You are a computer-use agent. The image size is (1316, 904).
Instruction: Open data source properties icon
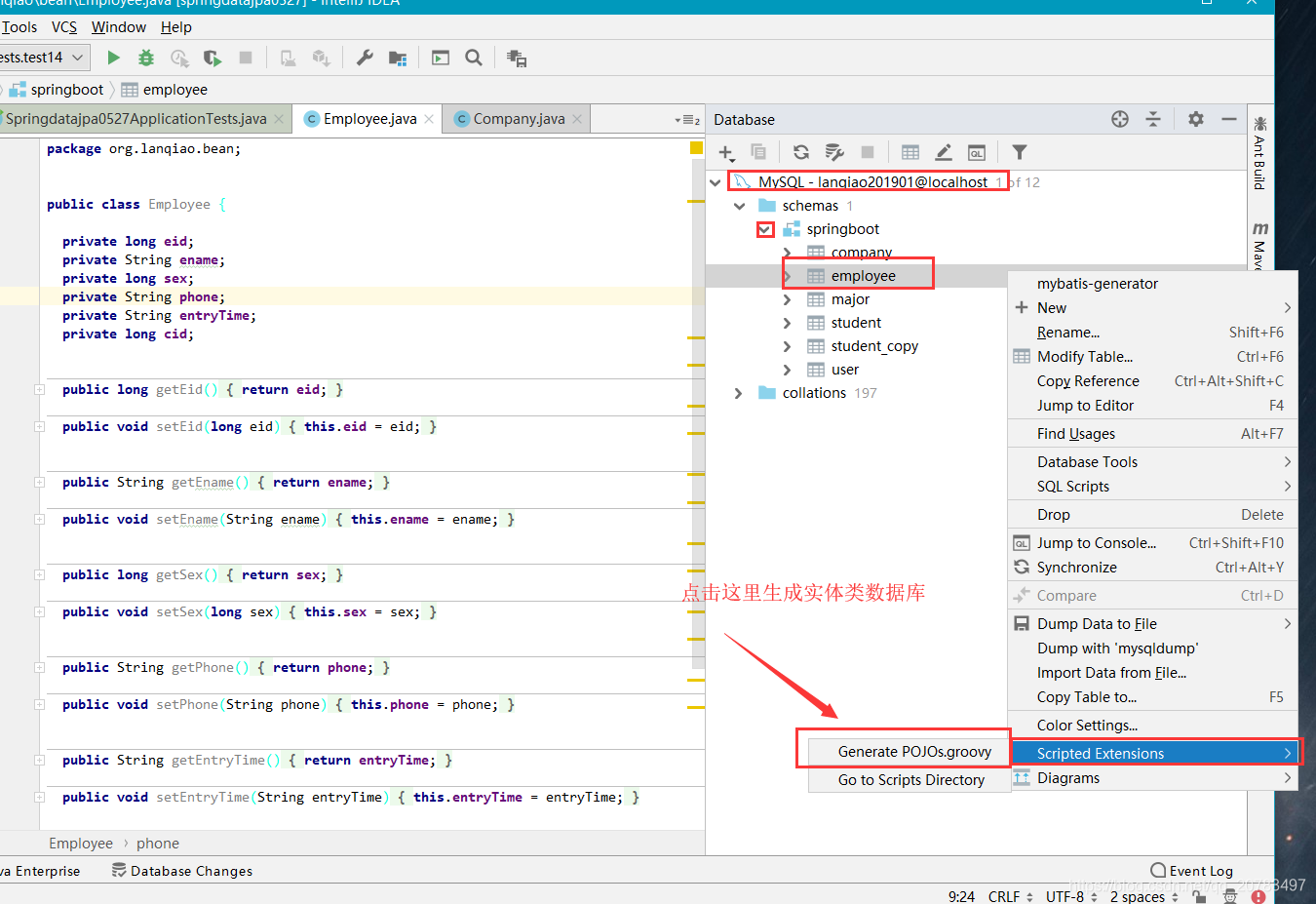pos(834,152)
